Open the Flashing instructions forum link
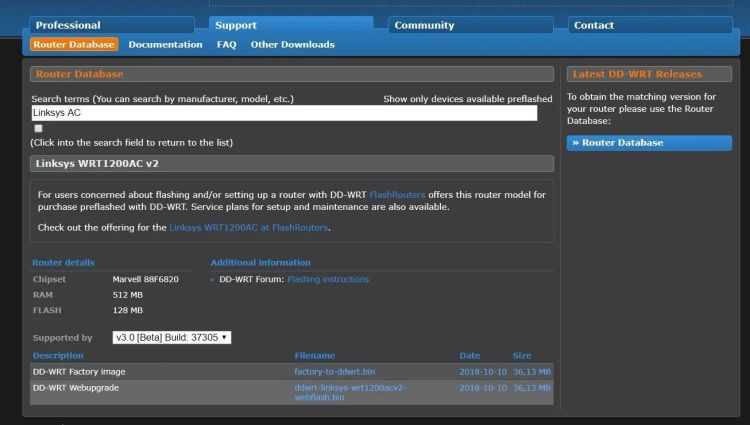The height and width of the screenshot is (425, 750). click(328, 279)
